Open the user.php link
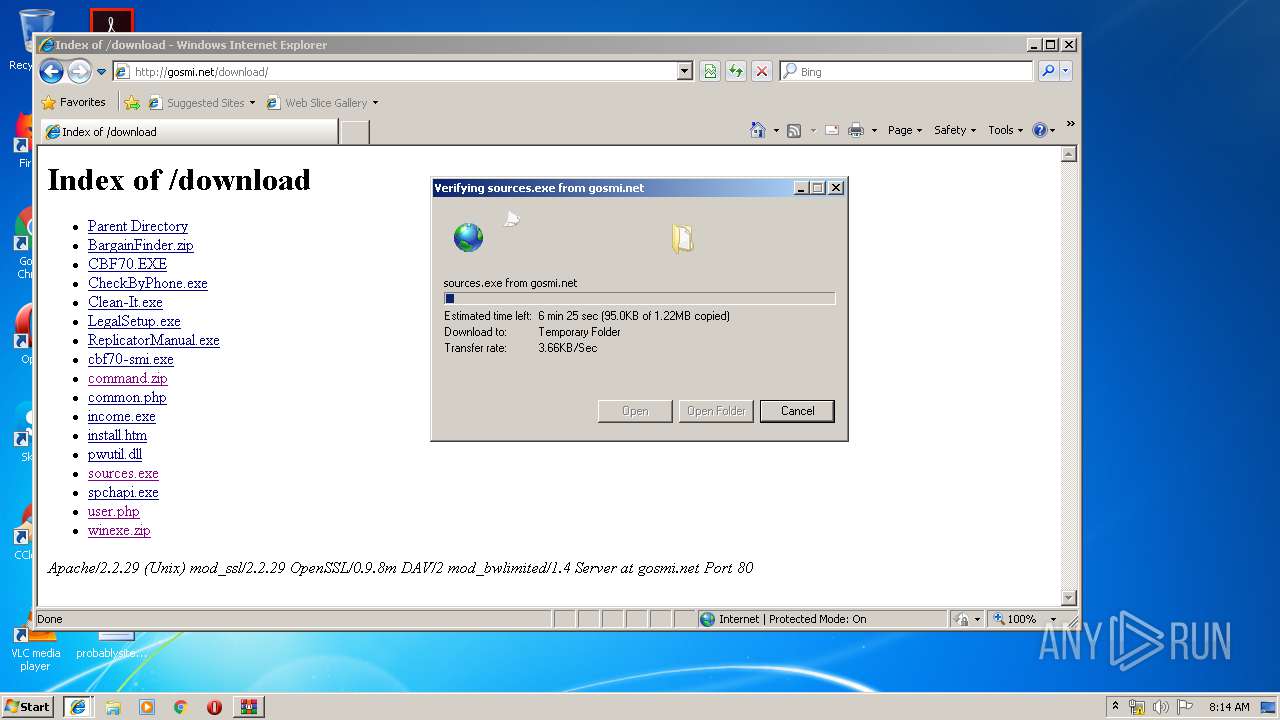Viewport: 1280px width, 720px height. 114,511
